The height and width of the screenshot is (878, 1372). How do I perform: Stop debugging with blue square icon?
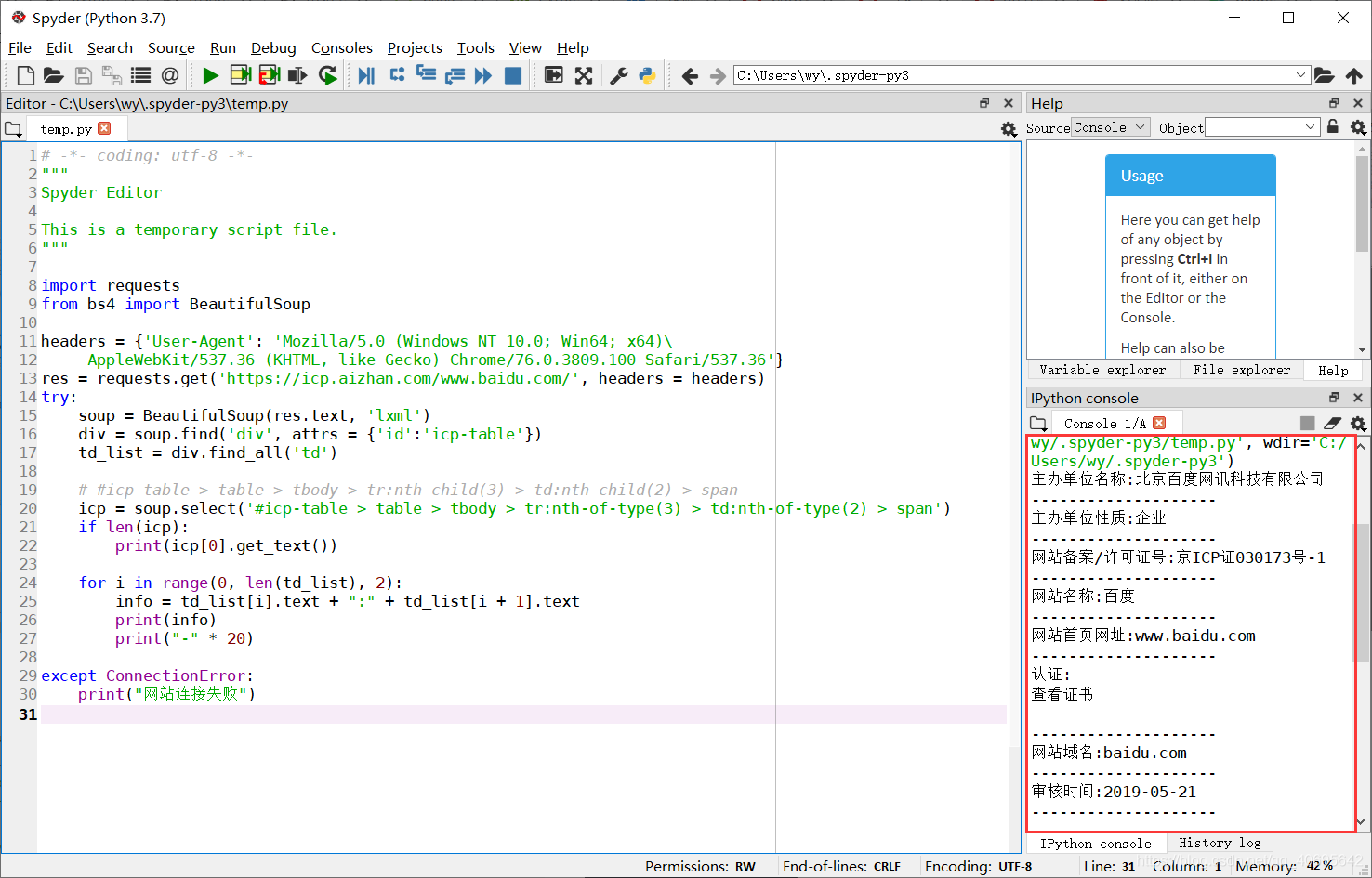(512, 75)
